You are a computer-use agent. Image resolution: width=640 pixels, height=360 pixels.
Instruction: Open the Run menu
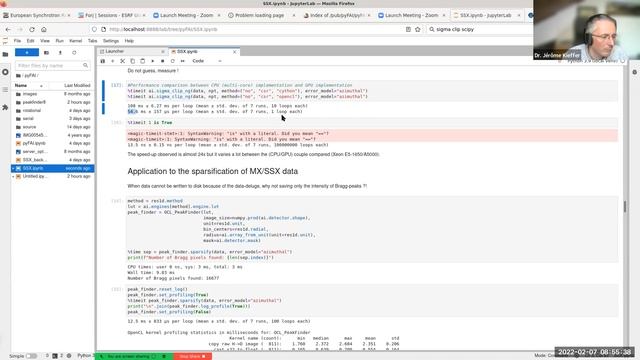tap(60, 41)
